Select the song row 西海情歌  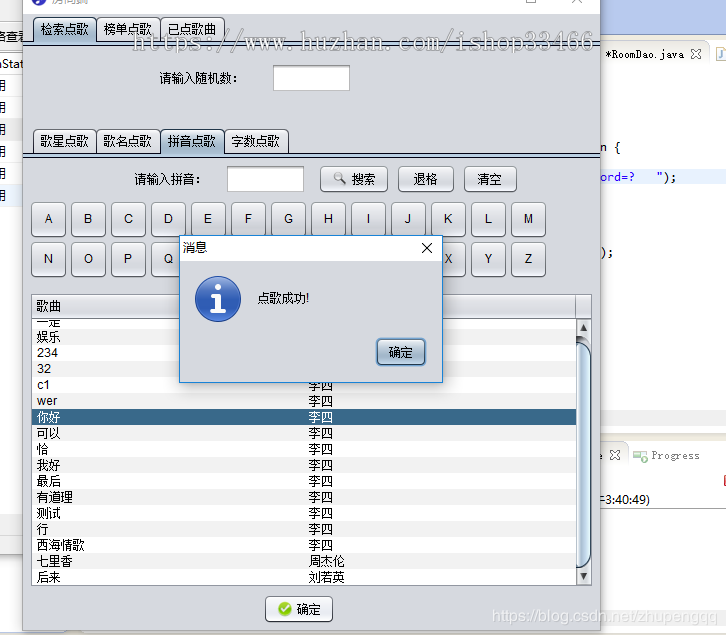coord(304,545)
